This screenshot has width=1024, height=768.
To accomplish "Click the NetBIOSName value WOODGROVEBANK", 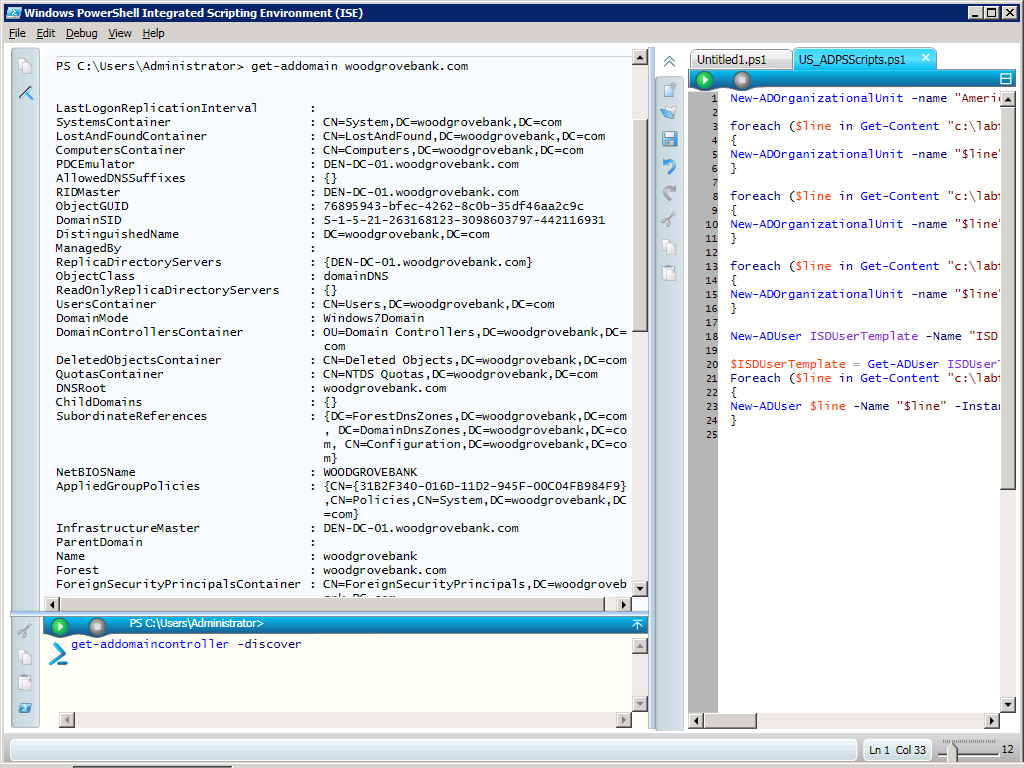I will click(x=370, y=472).
